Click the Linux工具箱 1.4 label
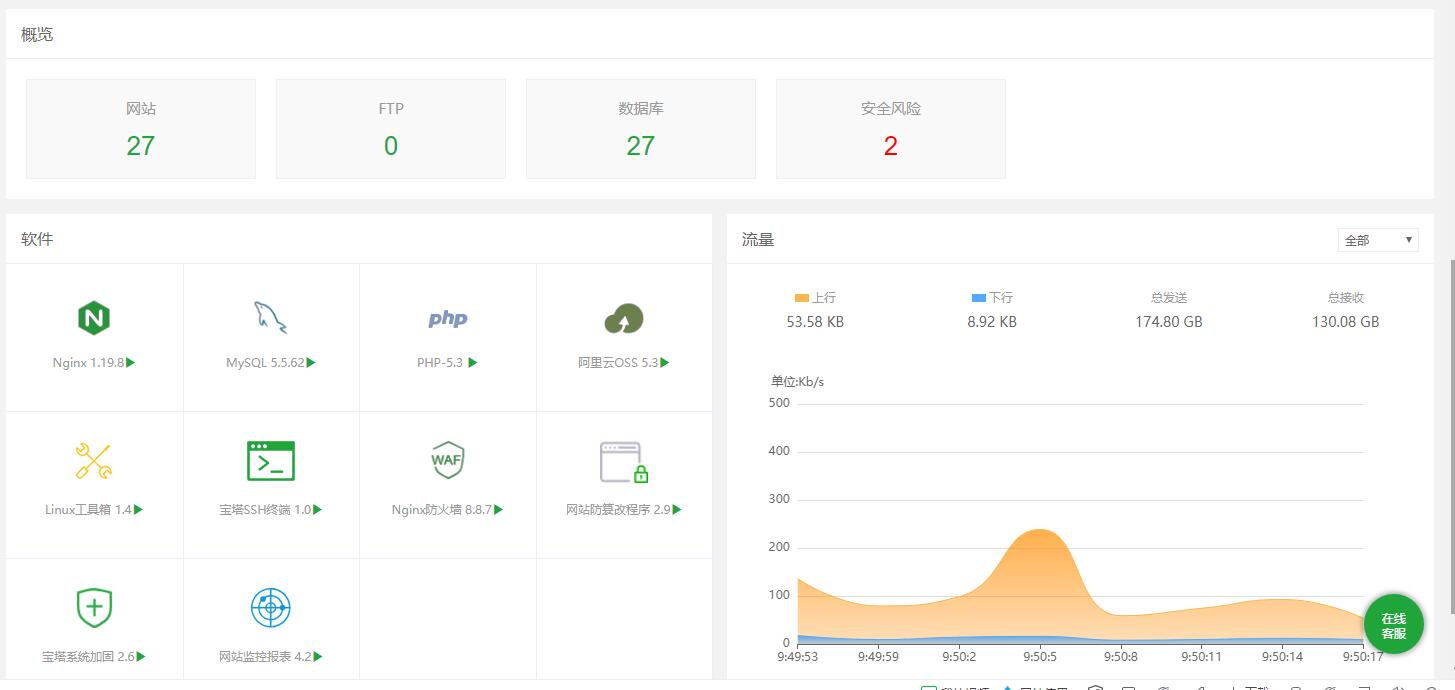Image resolution: width=1455 pixels, height=690 pixels. point(88,510)
